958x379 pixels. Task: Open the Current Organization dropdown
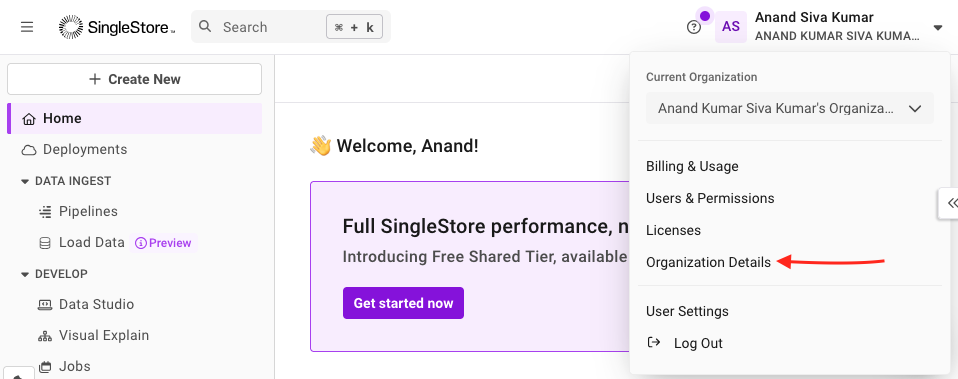(x=790, y=109)
